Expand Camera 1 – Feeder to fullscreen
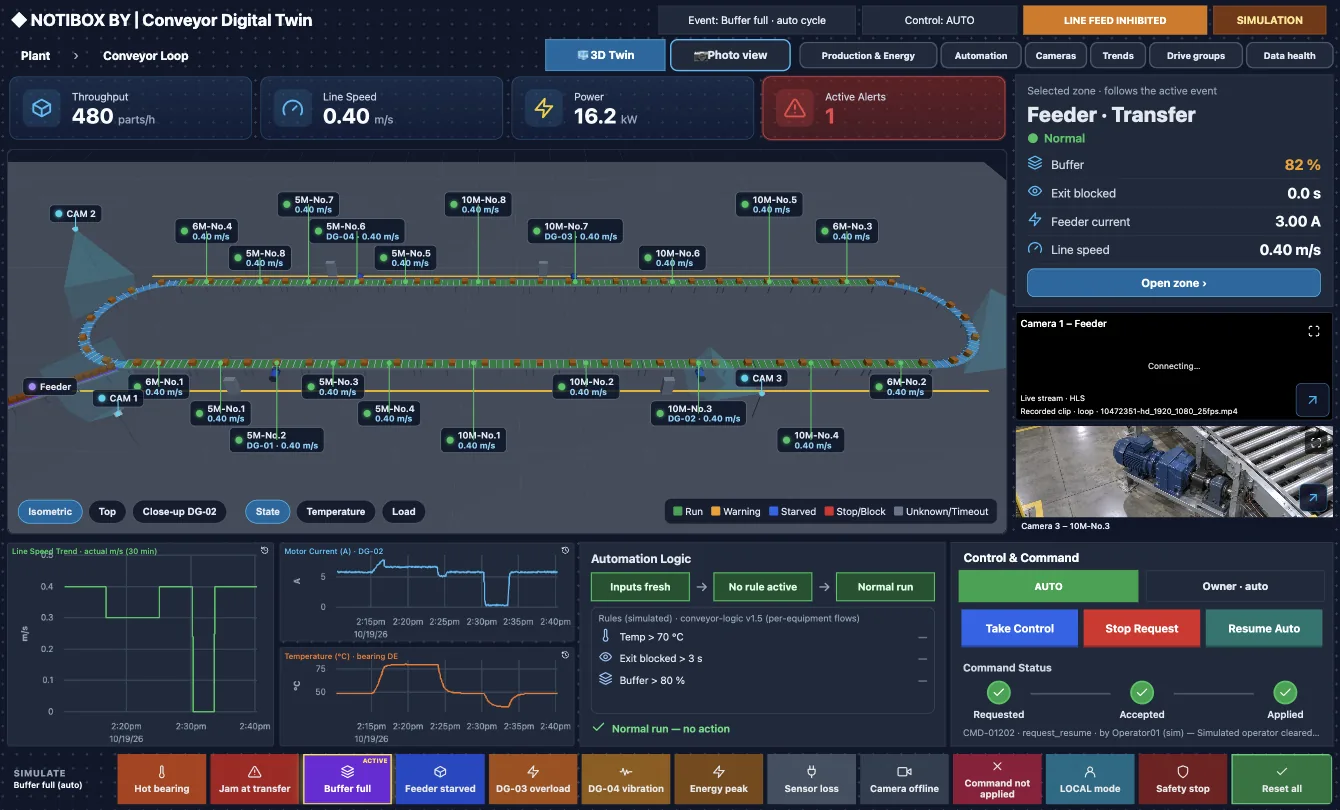 coord(1314,331)
